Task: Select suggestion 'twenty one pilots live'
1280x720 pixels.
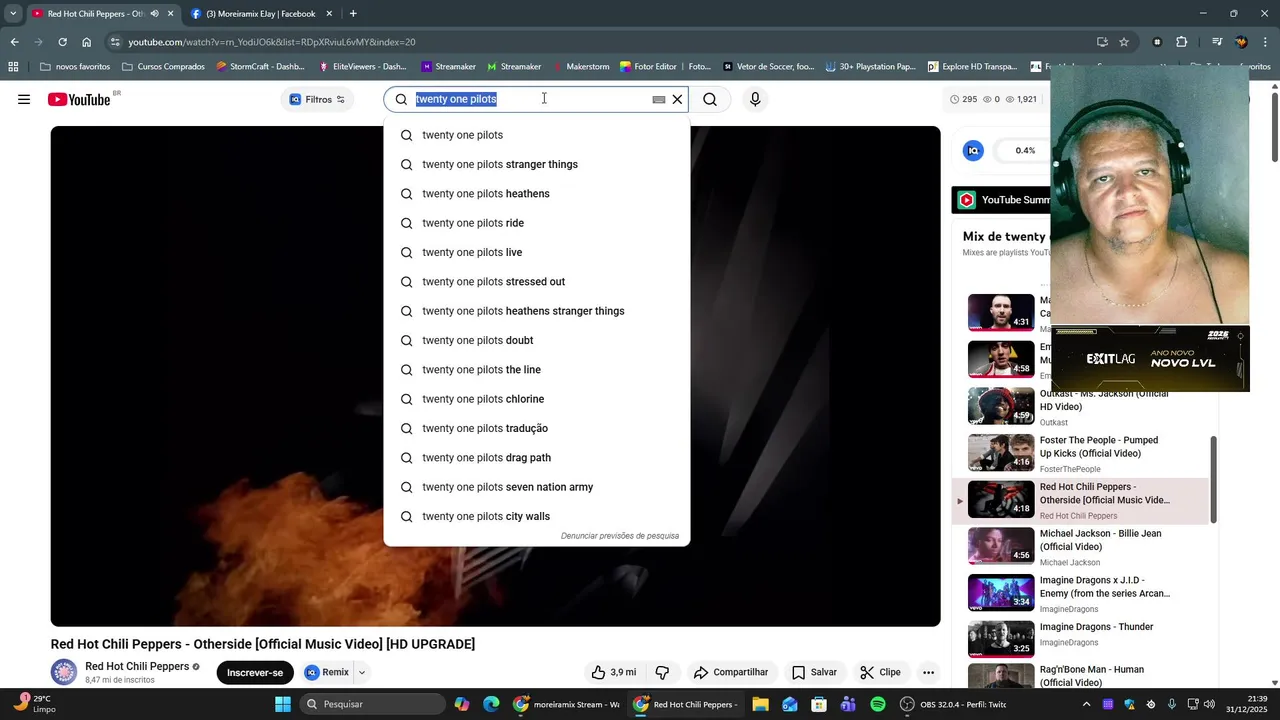Action: (537, 252)
